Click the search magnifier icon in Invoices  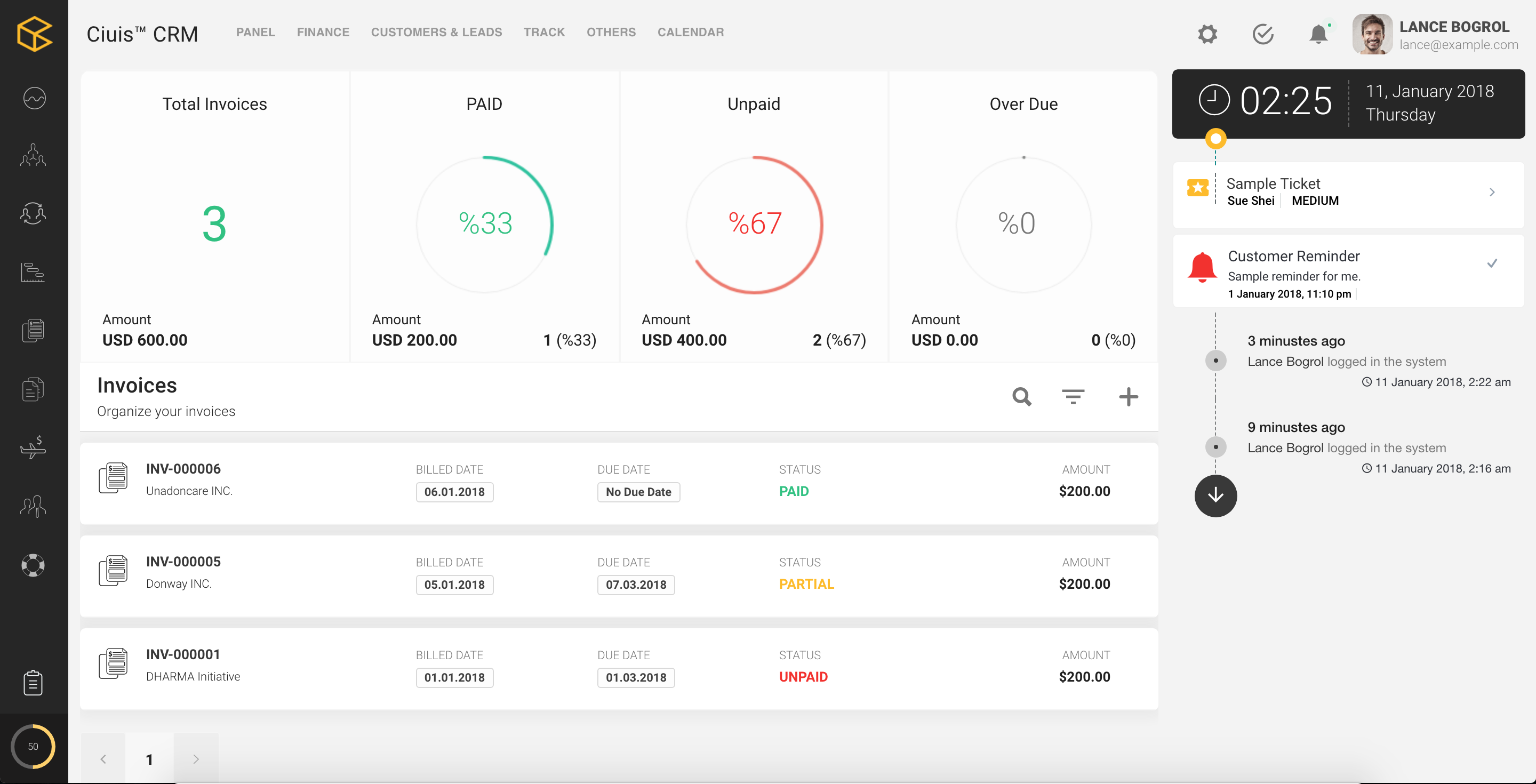pyautogui.click(x=1021, y=396)
